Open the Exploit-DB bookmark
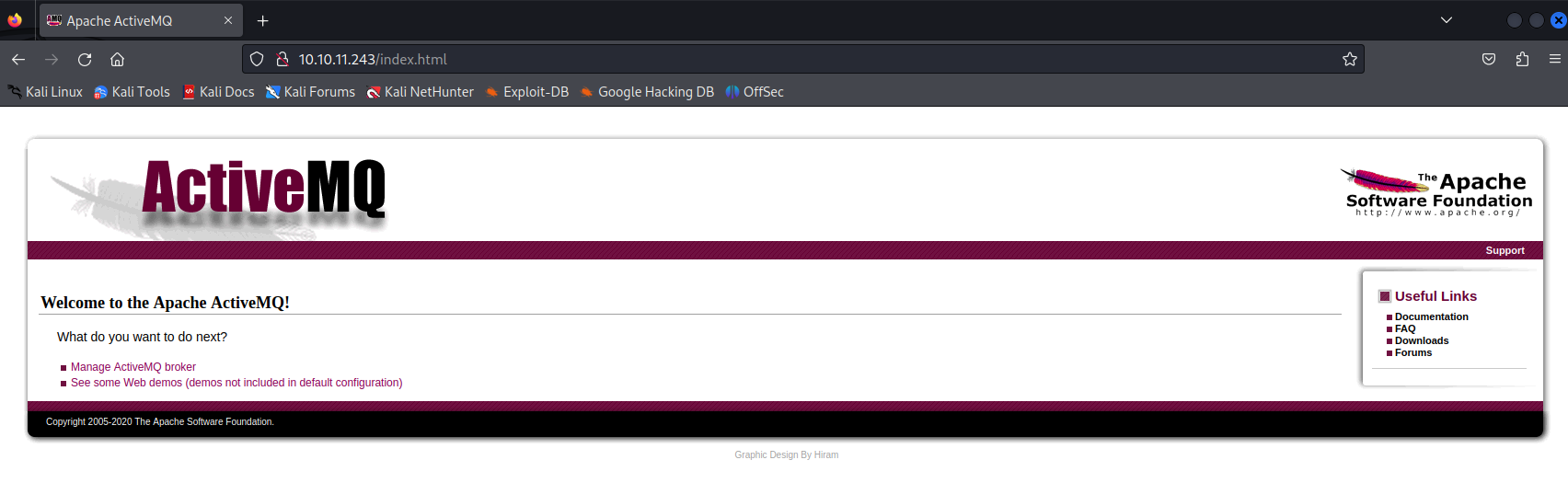The width and height of the screenshot is (1568, 483). (x=527, y=92)
